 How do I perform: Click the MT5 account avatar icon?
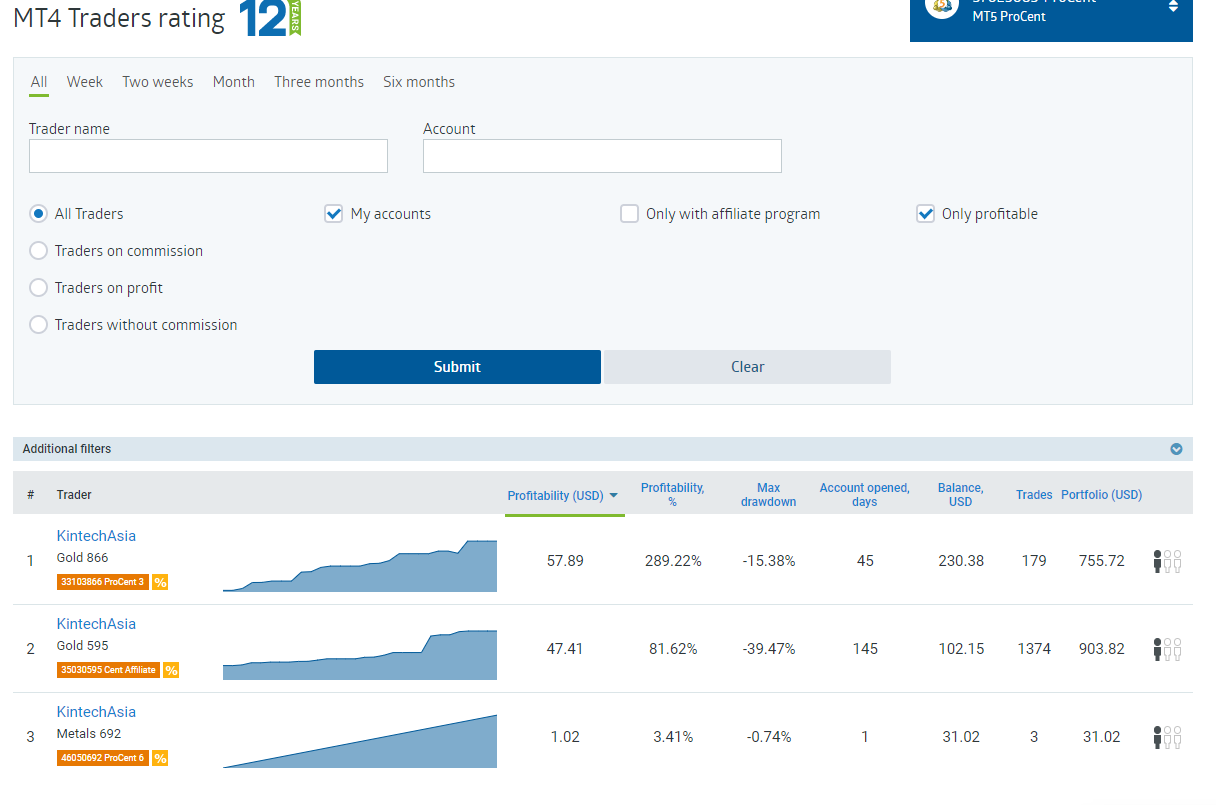coord(941,7)
